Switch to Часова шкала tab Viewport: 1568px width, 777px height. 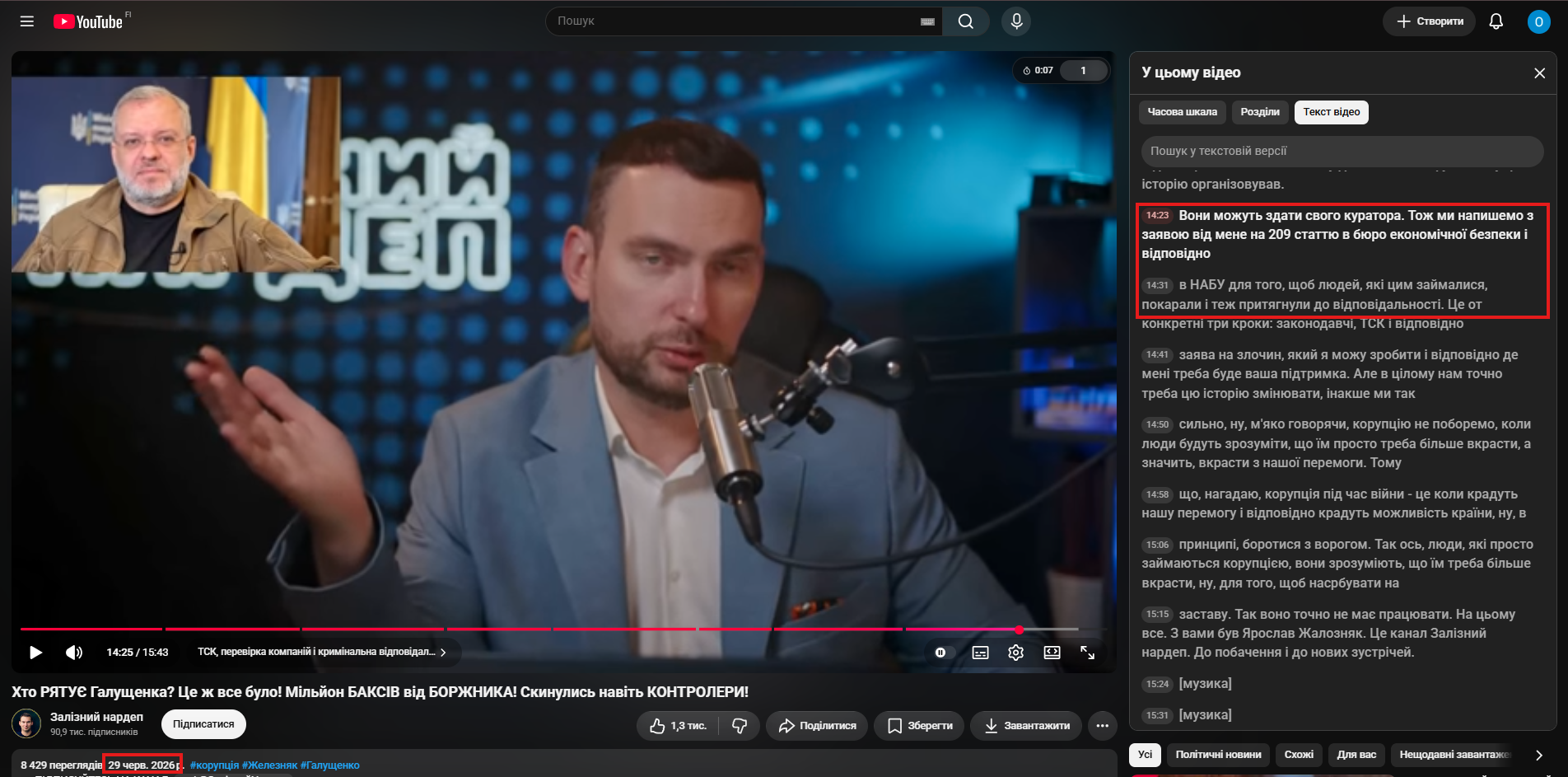(x=1182, y=112)
